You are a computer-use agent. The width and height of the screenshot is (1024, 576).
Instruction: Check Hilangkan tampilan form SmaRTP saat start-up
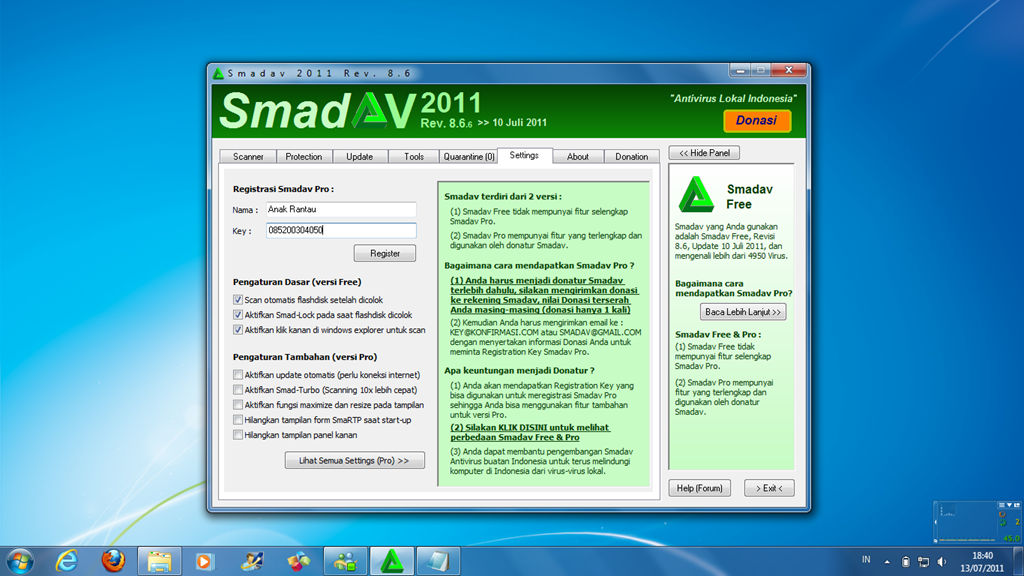tap(238, 420)
